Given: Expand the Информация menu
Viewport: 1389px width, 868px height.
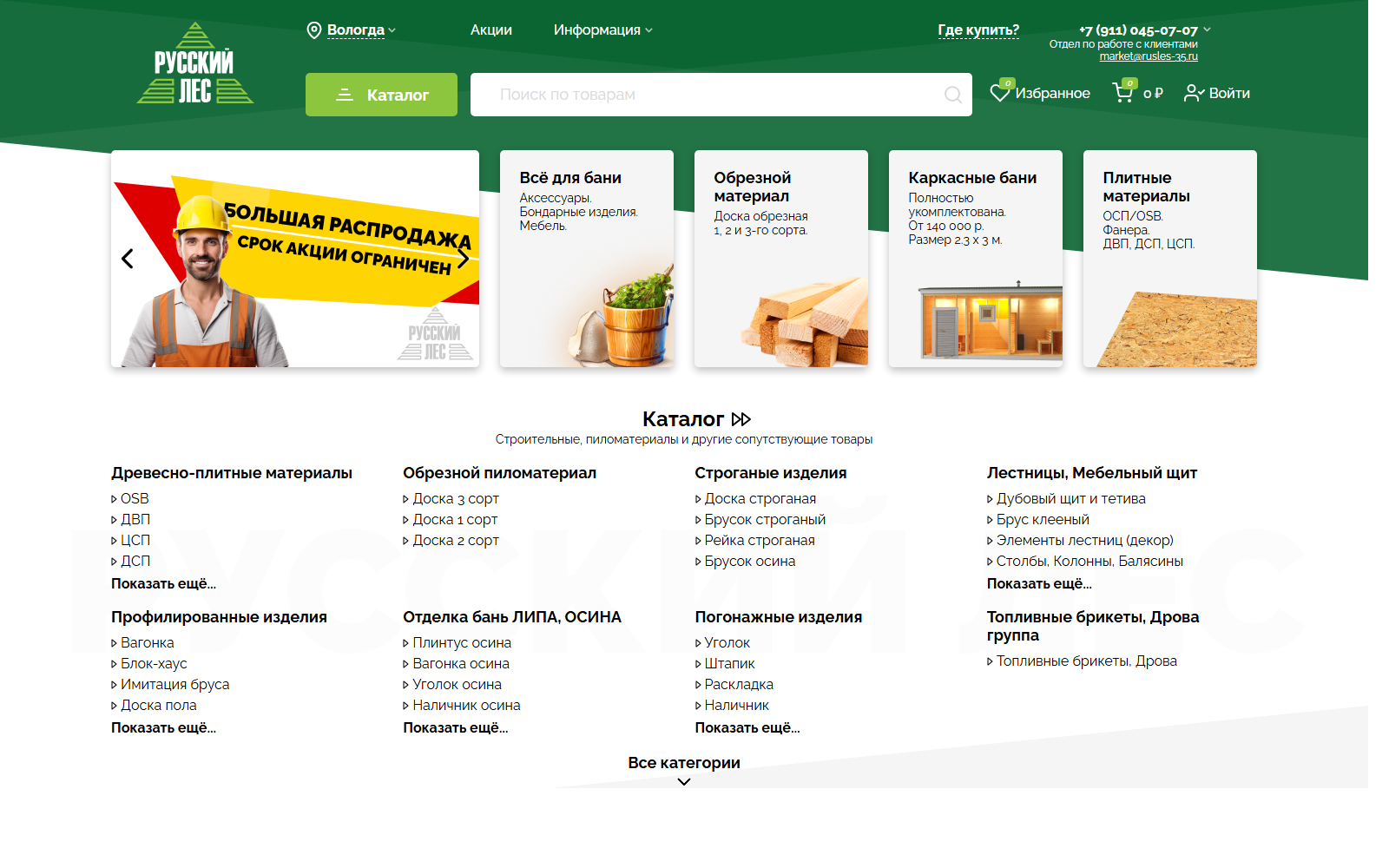Looking at the screenshot, I should pyautogui.click(x=602, y=30).
